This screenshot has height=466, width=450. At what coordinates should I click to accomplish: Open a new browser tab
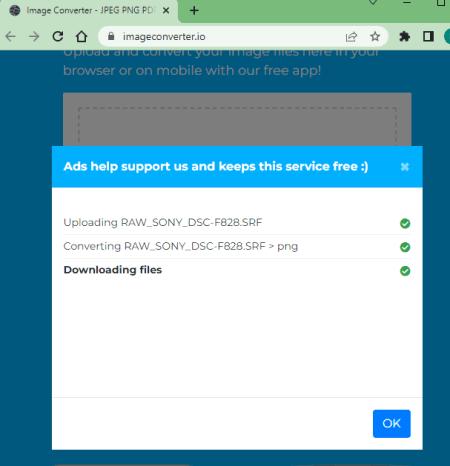(x=194, y=11)
